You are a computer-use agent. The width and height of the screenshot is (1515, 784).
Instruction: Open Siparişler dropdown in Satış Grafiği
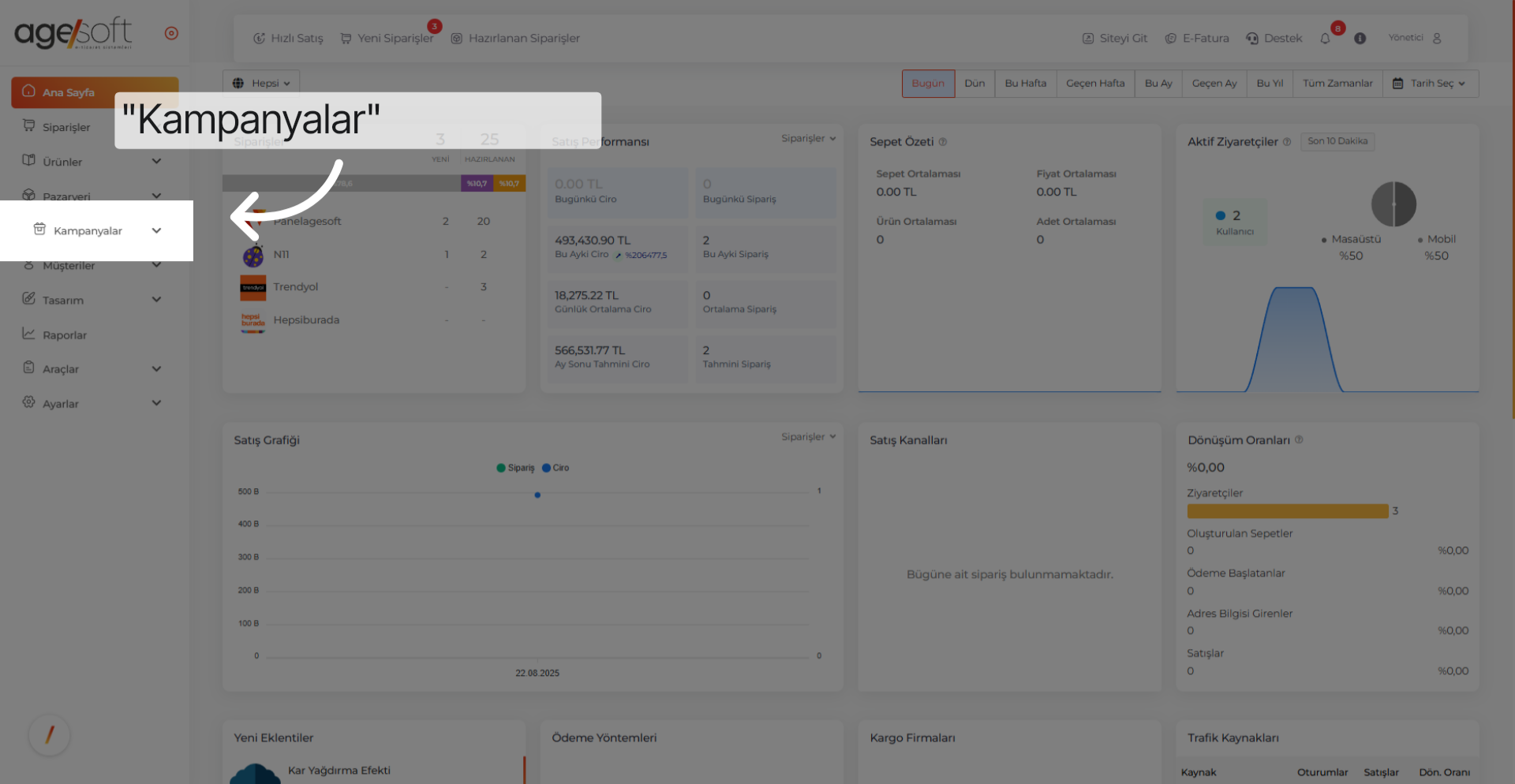click(809, 436)
